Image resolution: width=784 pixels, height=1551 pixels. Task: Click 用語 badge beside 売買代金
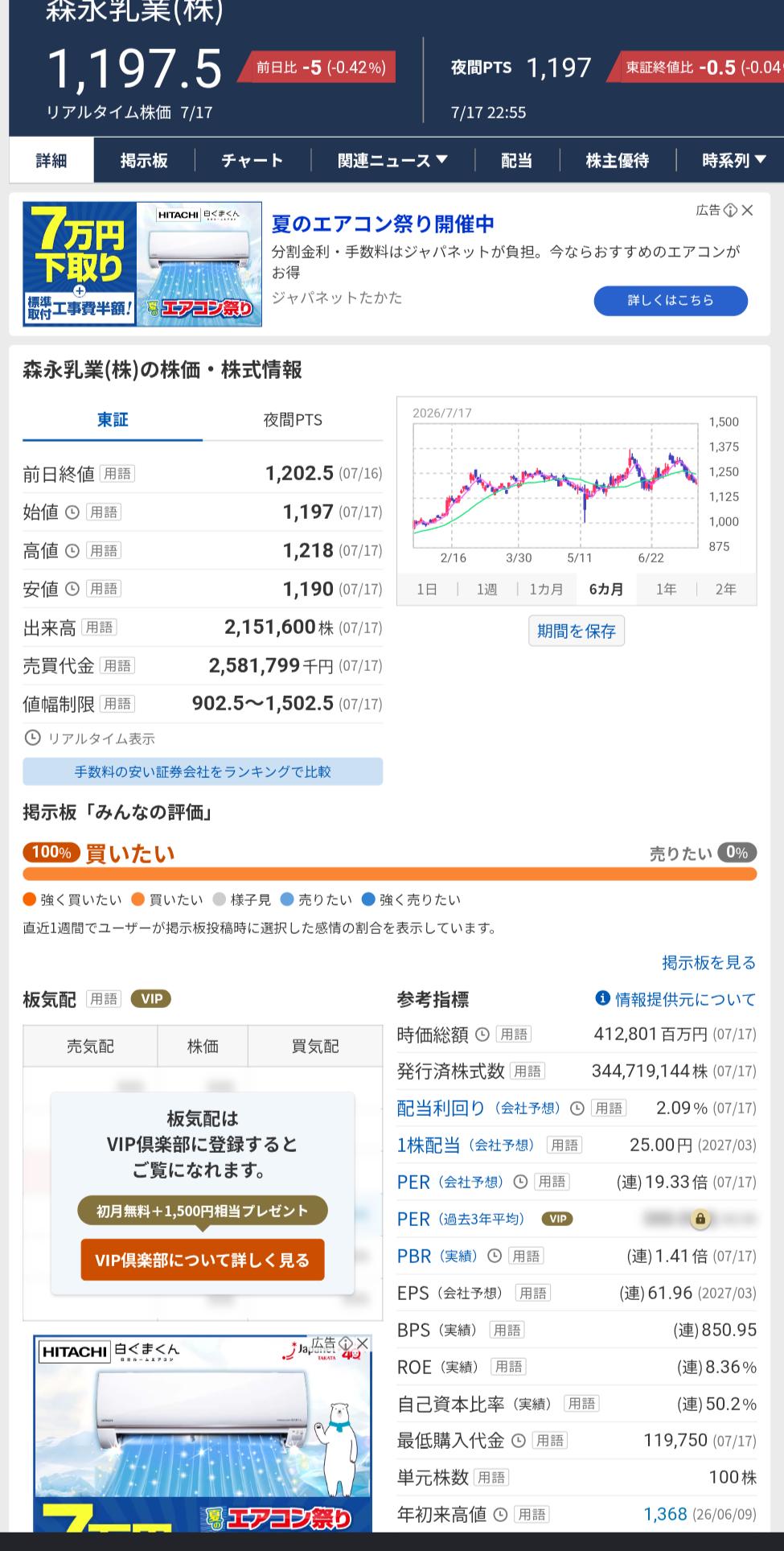click(x=117, y=665)
